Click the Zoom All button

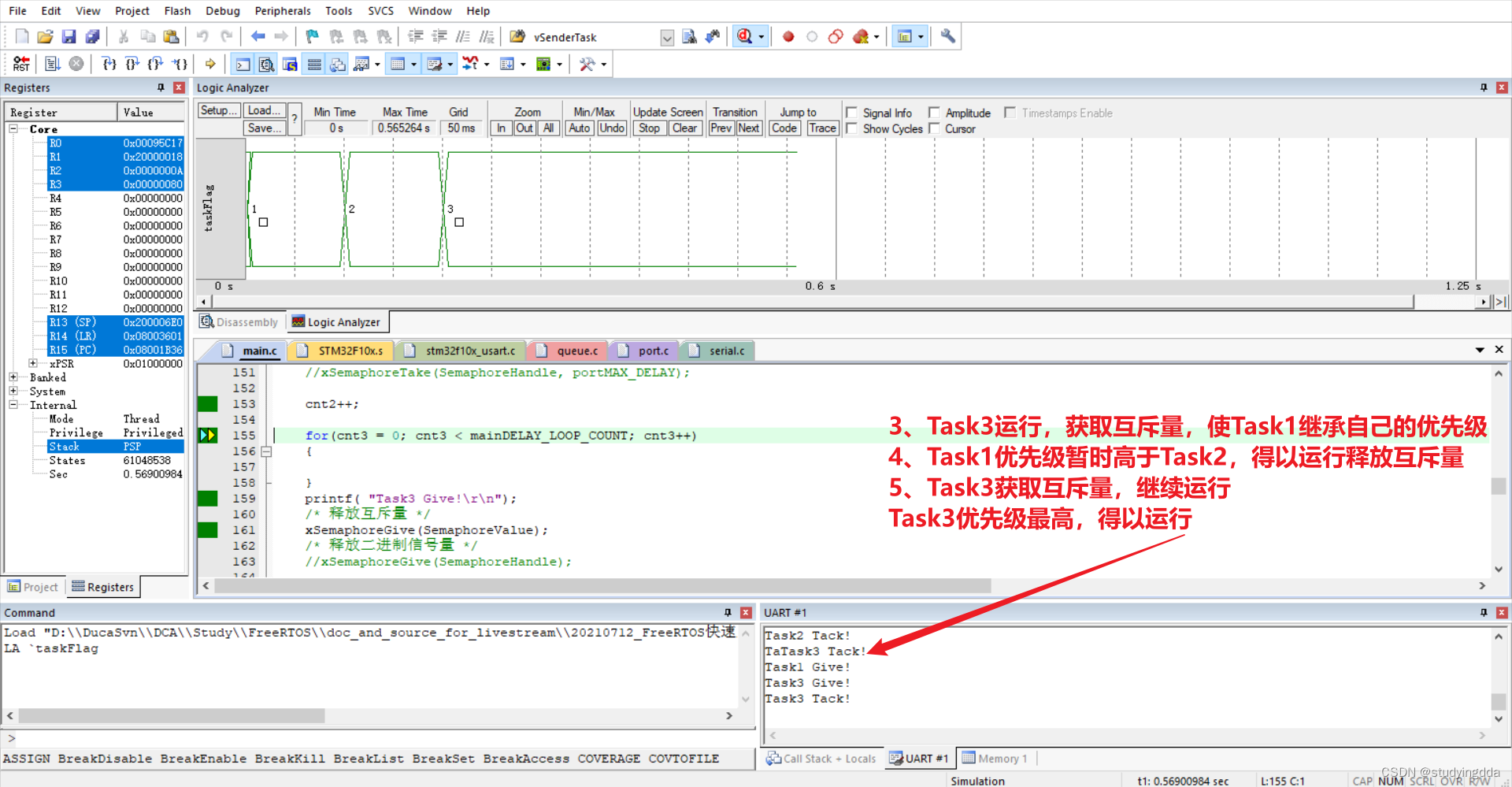[549, 128]
